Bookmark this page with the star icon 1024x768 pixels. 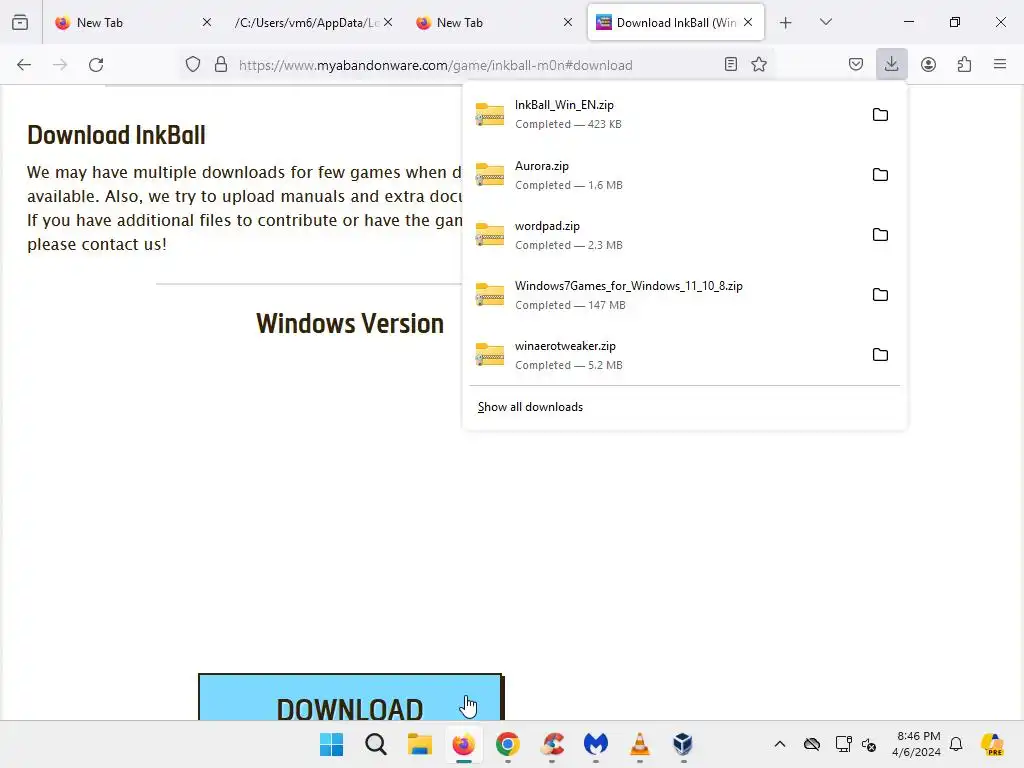pyautogui.click(x=759, y=64)
